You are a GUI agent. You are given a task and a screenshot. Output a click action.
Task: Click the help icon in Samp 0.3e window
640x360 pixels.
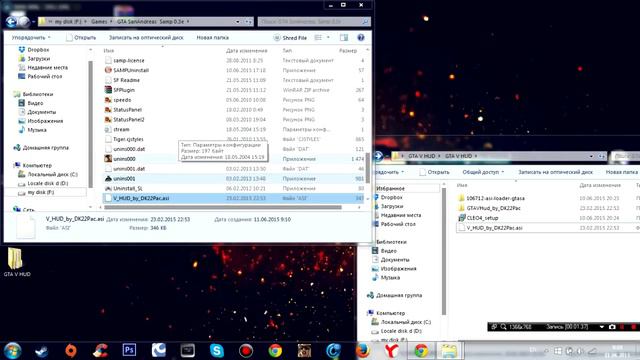(x=361, y=38)
